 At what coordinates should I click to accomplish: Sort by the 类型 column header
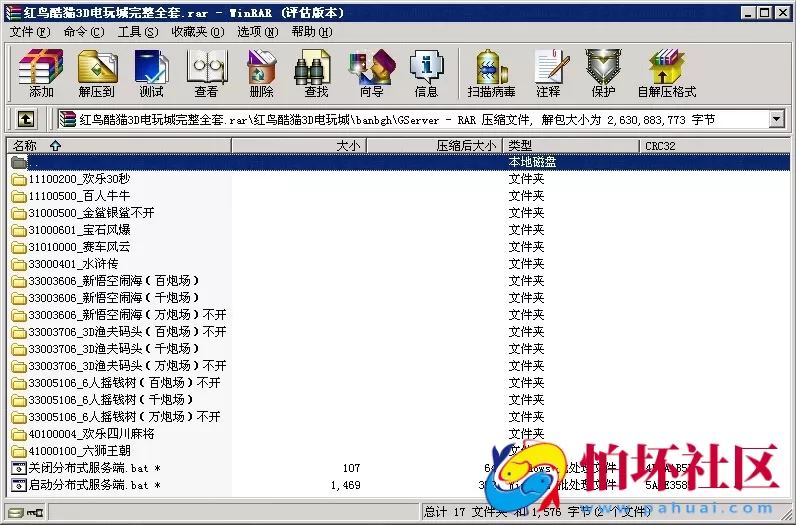coord(571,146)
